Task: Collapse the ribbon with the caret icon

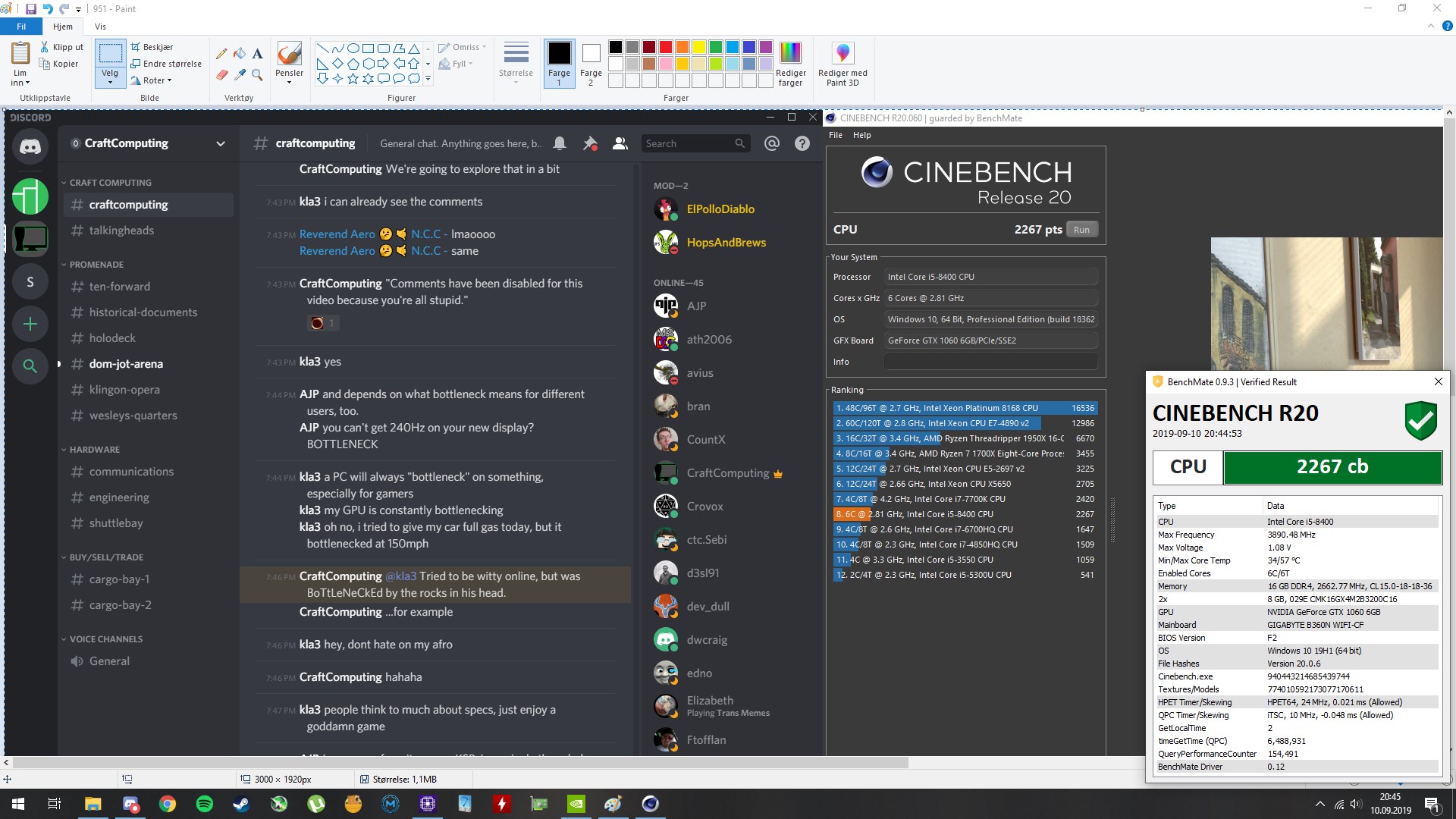Action: 1431,26
